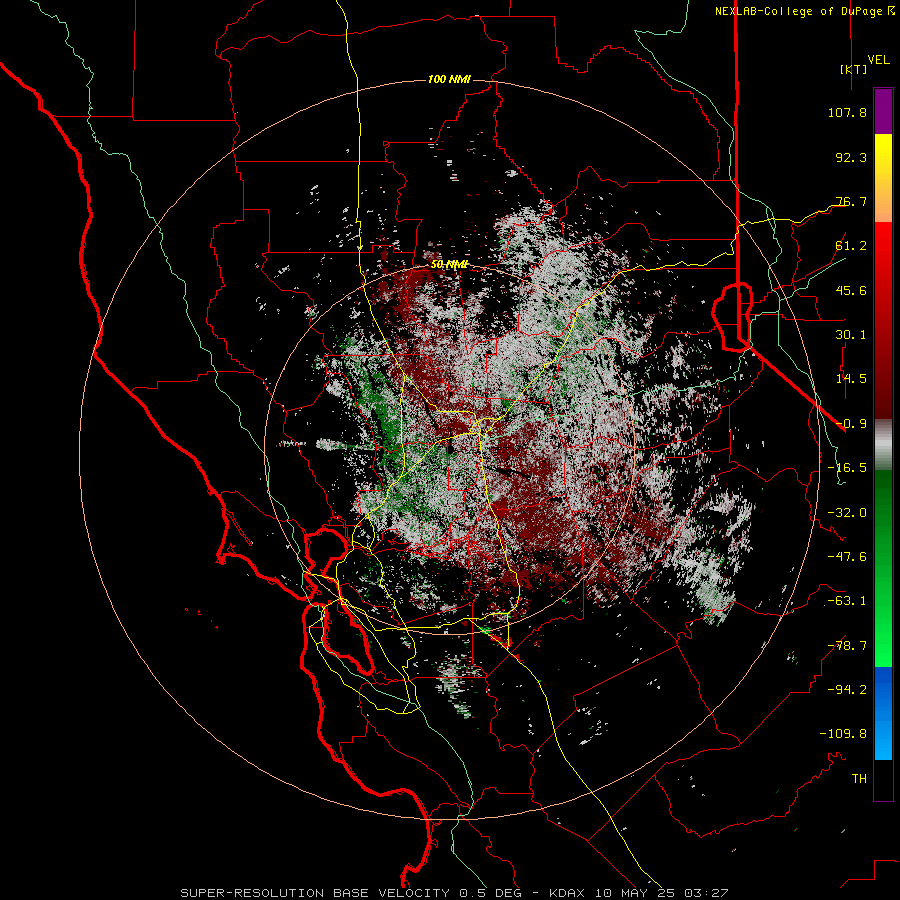Click the -78.7 velocity scale value
Viewport: 900px width, 900px height.
847,646
